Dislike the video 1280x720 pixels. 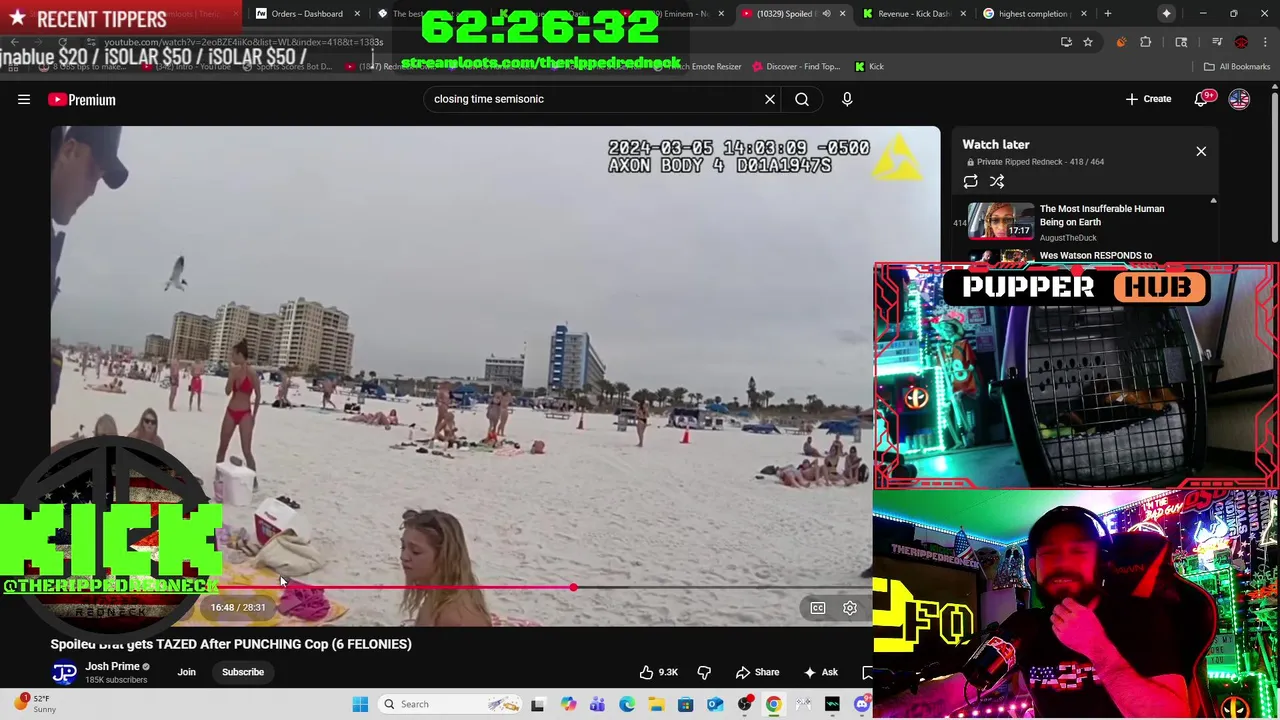coord(704,672)
